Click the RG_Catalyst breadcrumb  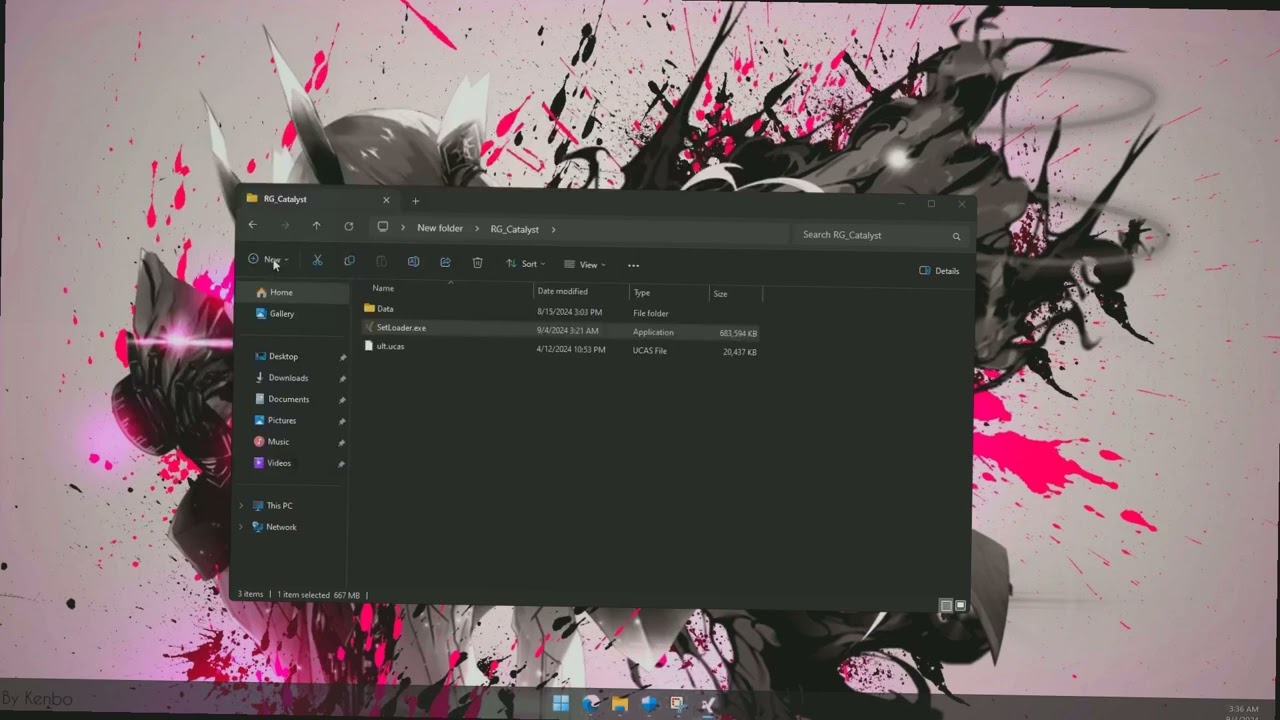tap(514, 229)
